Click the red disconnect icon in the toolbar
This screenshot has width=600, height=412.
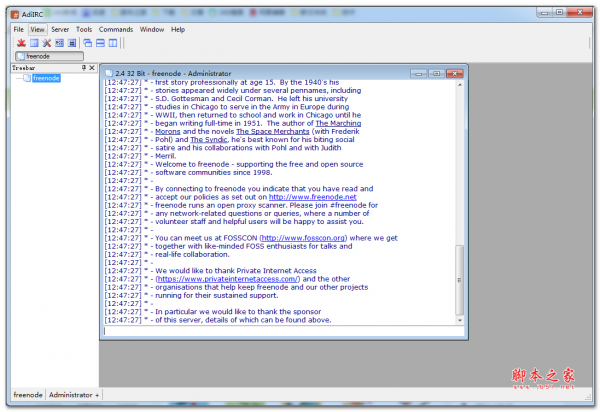[x=21, y=43]
